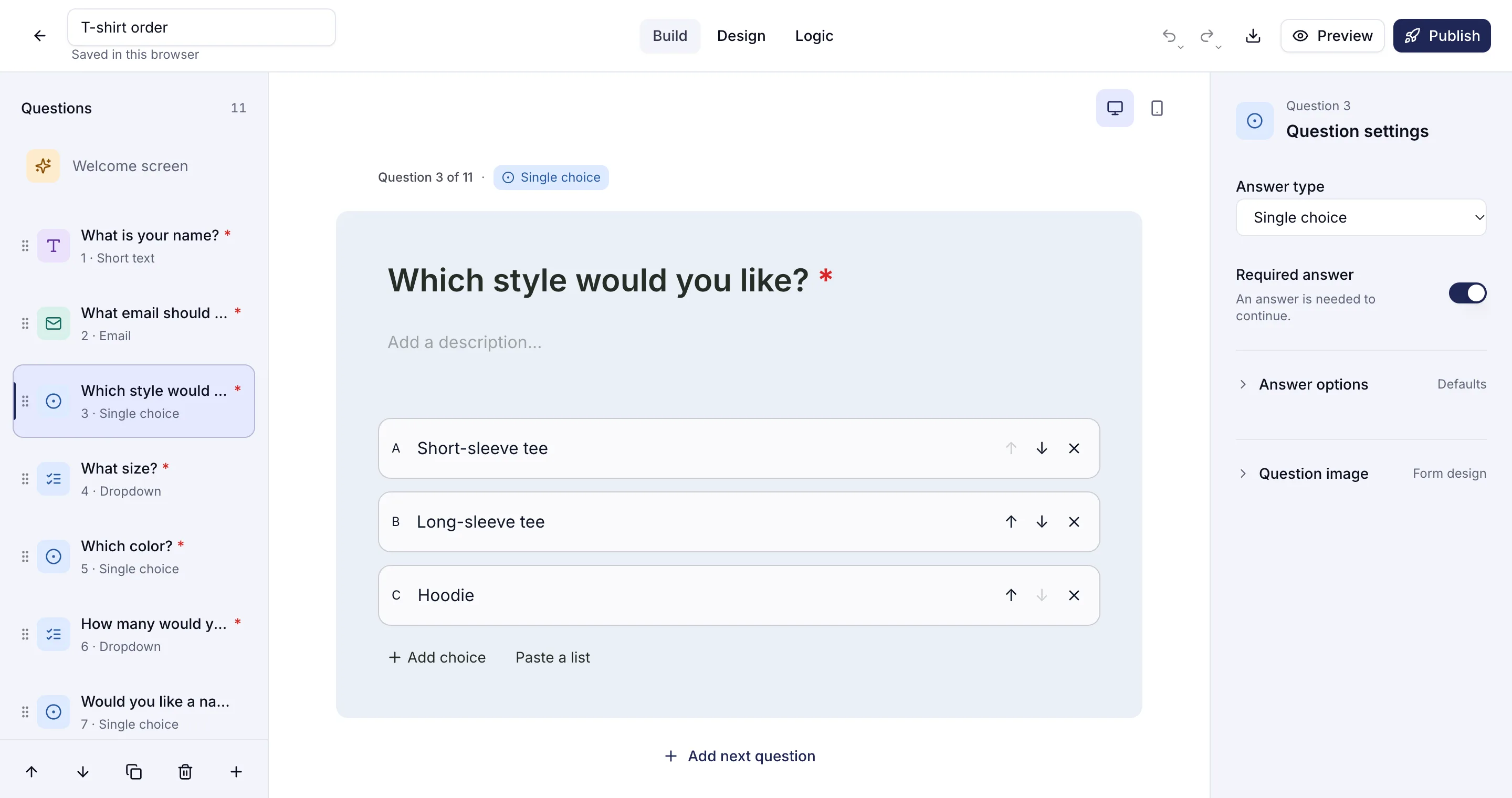Switch to the Design tab
The height and width of the screenshot is (798, 1512).
coord(741,36)
